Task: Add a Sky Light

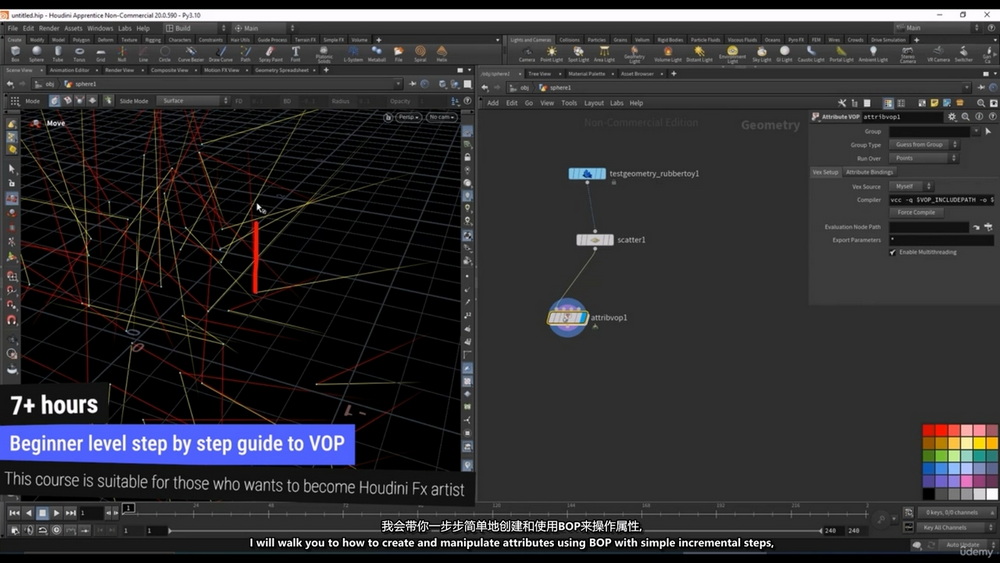Action: pyautogui.click(x=761, y=54)
